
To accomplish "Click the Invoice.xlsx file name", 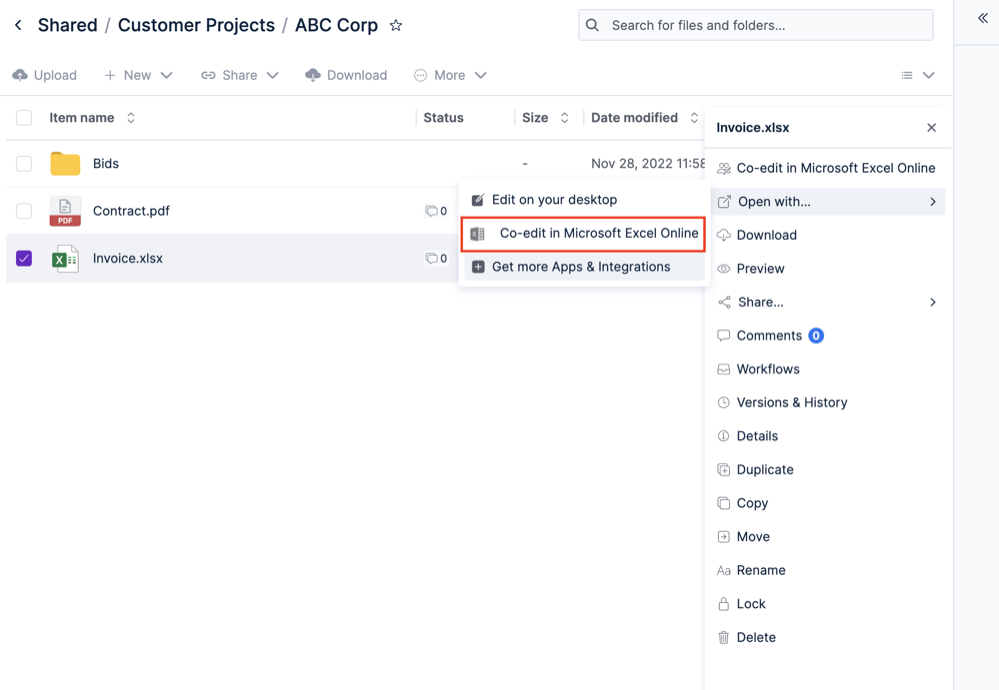I will point(128,258).
